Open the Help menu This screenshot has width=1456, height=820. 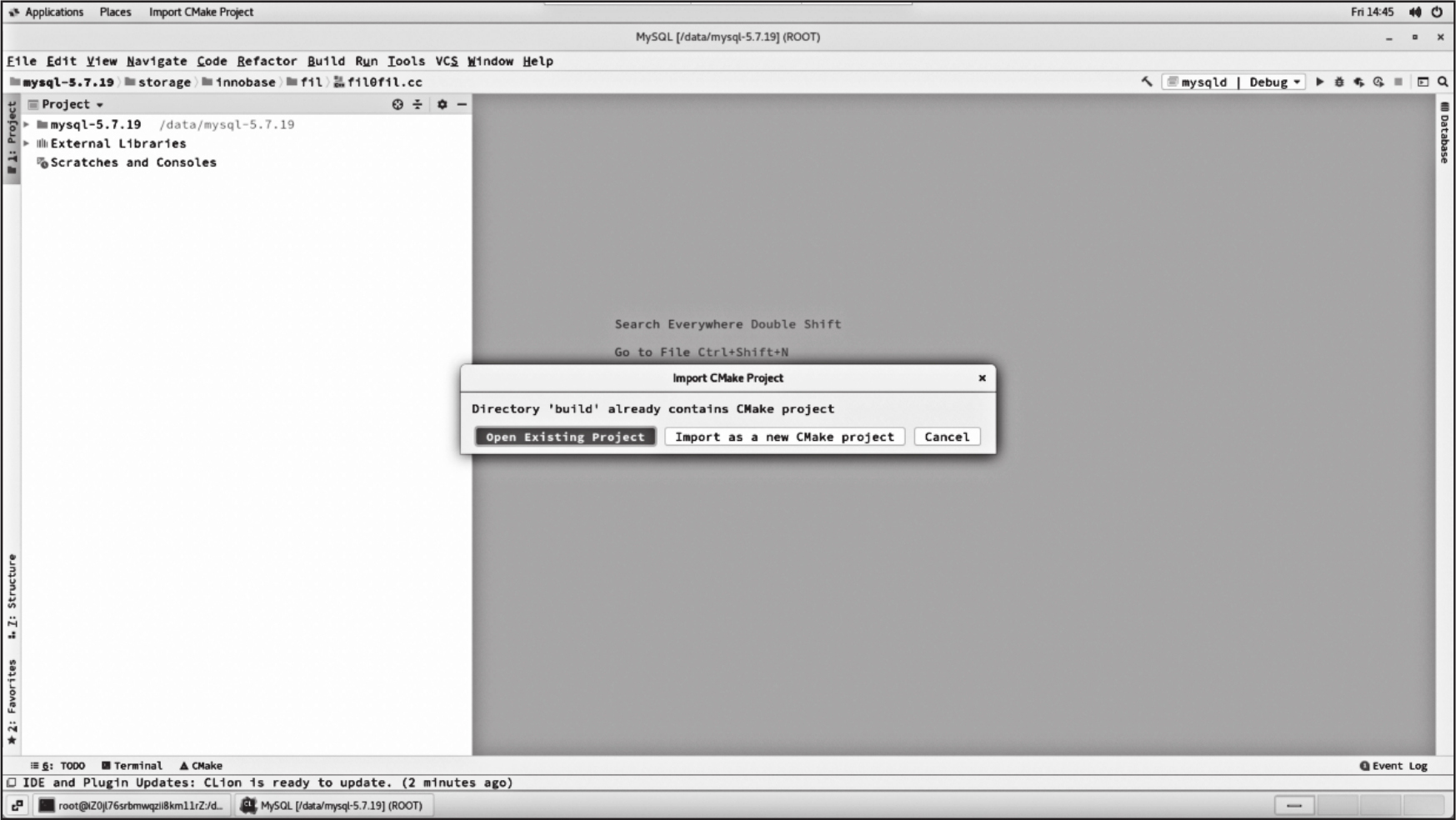pos(538,61)
